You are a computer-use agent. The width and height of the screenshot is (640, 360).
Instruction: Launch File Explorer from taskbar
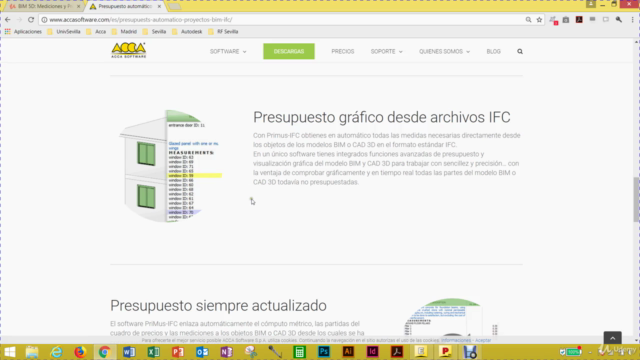32,352
